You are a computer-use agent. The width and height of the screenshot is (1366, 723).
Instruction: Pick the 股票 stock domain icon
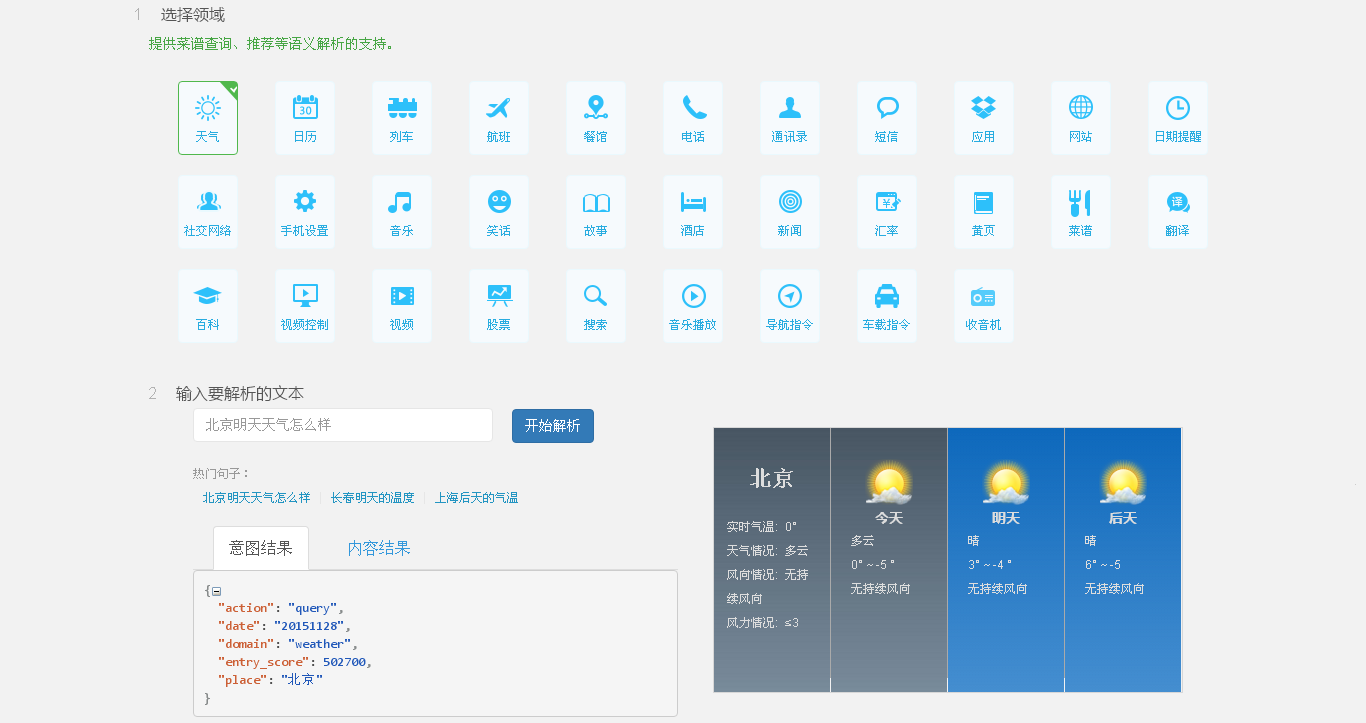click(499, 306)
